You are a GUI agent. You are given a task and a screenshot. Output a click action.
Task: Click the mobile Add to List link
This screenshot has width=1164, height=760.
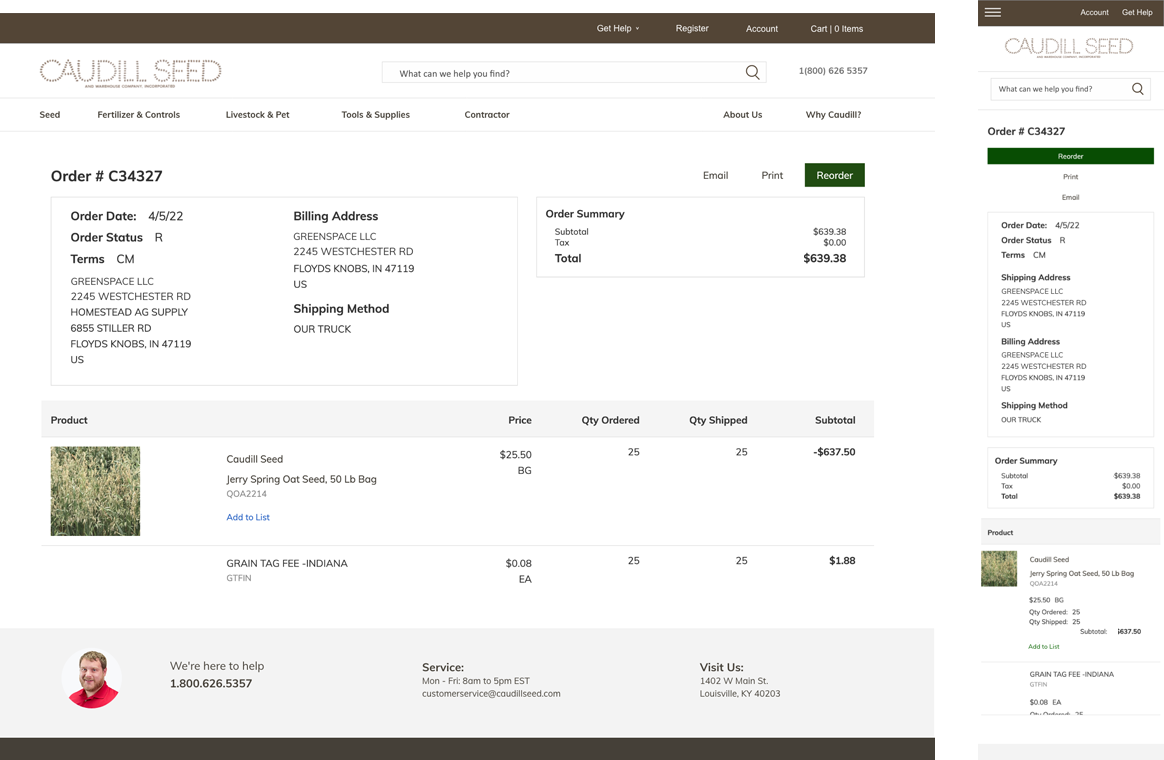point(1044,646)
